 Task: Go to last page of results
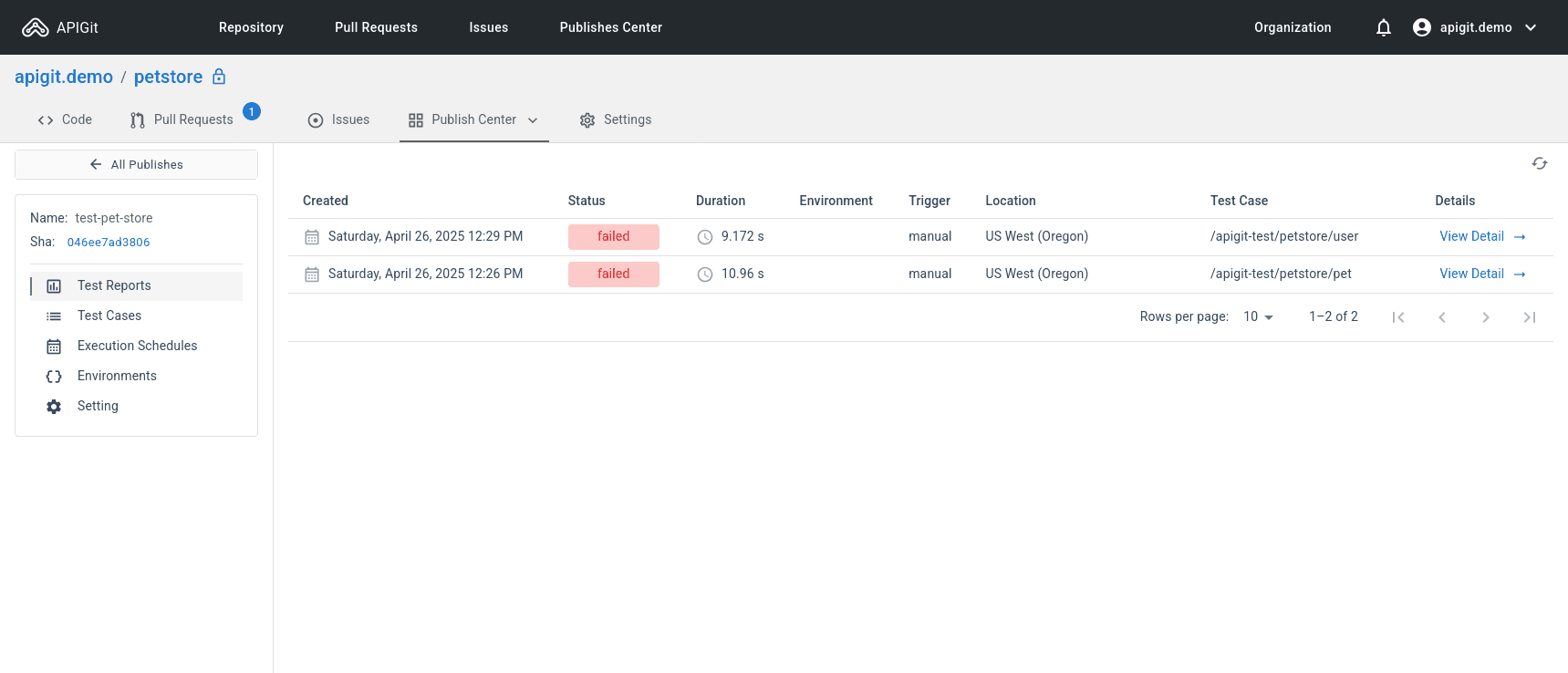[x=1530, y=317]
